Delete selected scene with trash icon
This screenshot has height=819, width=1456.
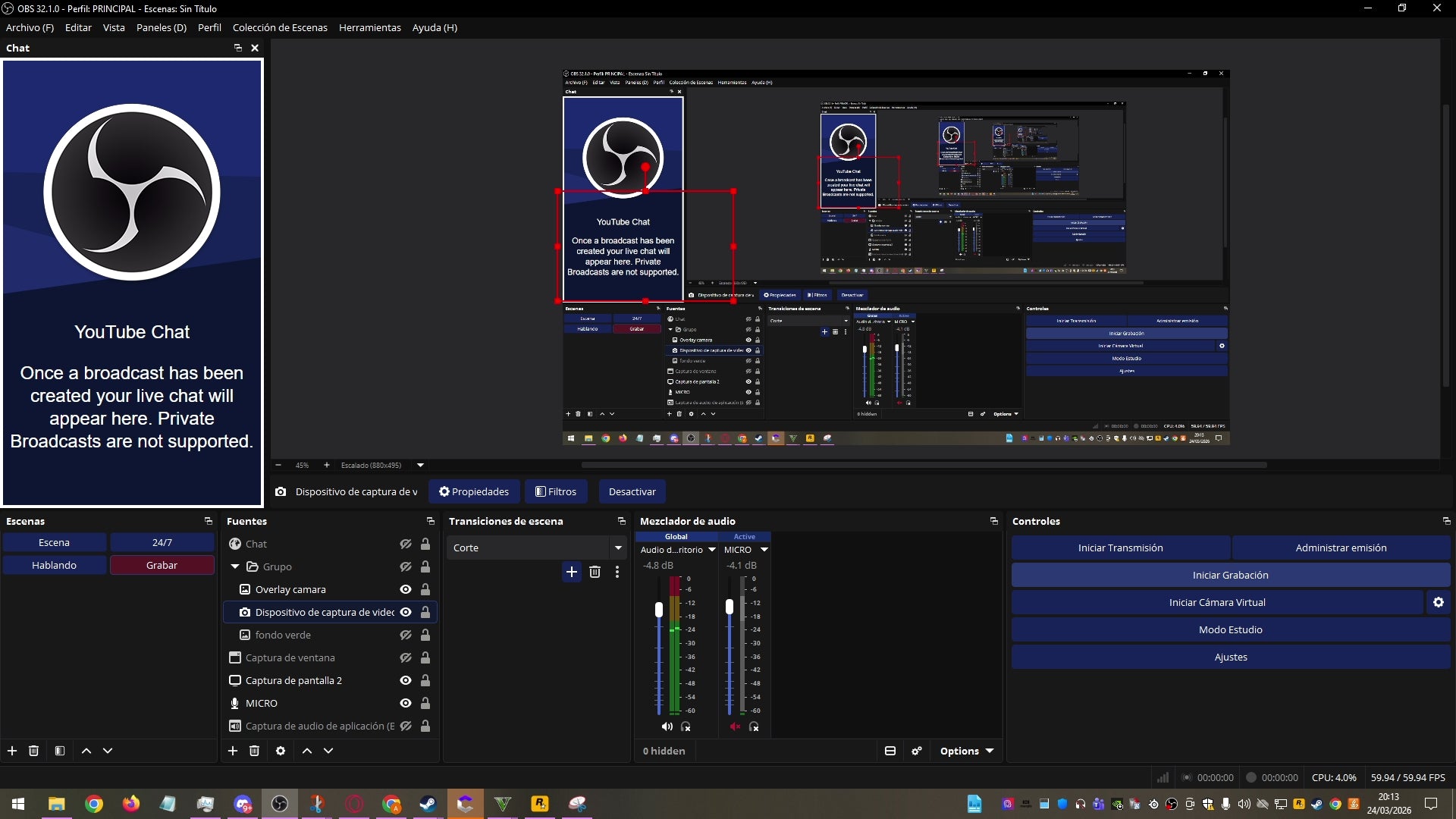(x=33, y=751)
